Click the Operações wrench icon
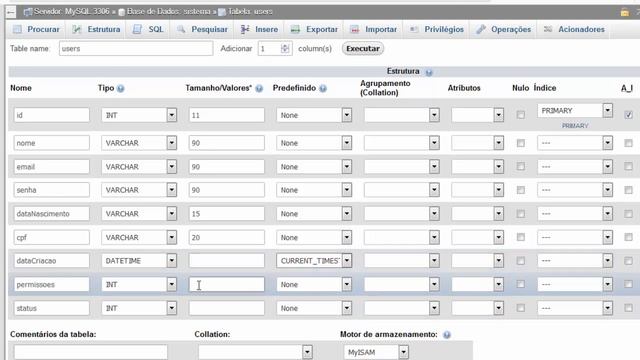 [481, 29]
